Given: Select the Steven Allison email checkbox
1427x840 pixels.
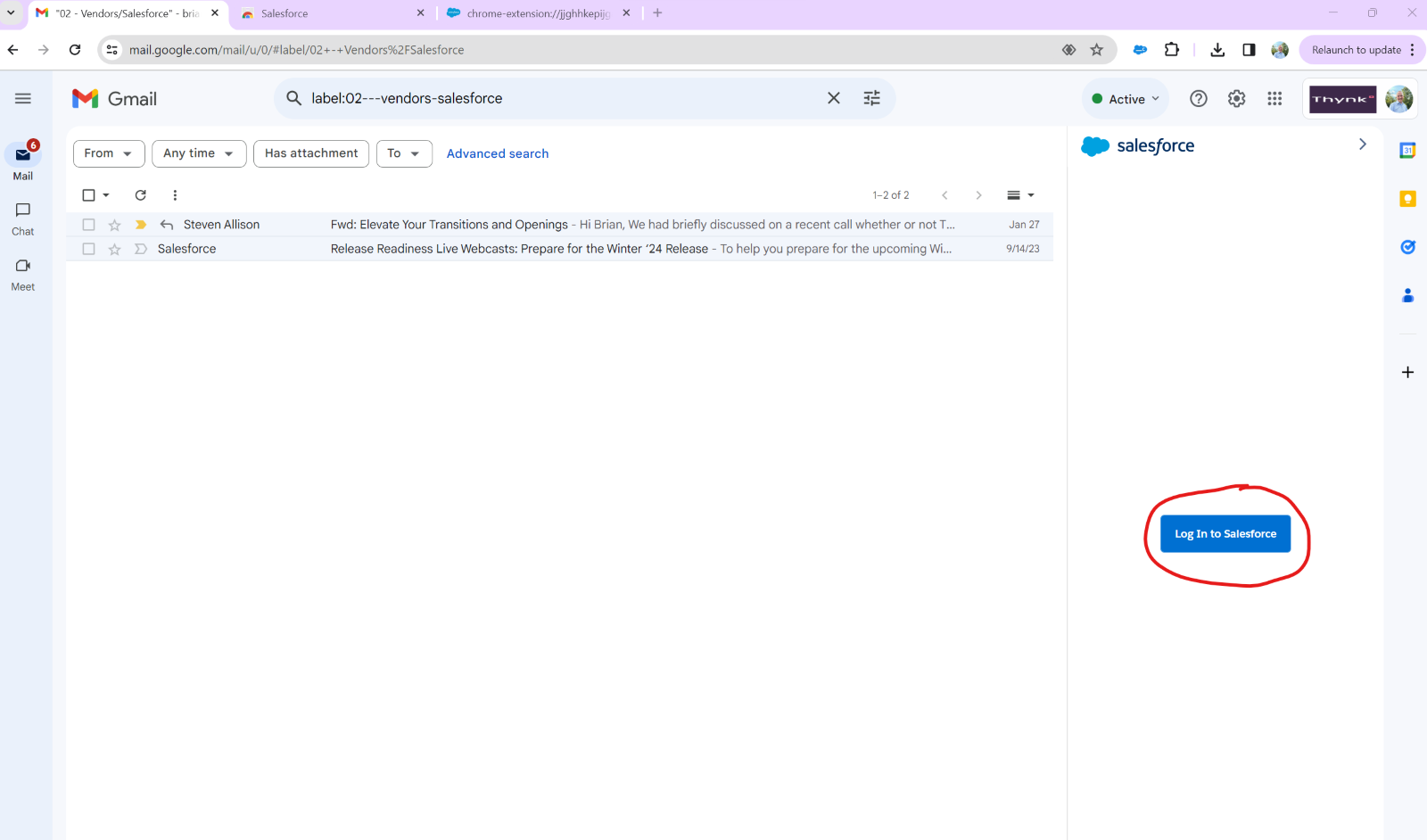Looking at the screenshot, I should [x=88, y=225].
